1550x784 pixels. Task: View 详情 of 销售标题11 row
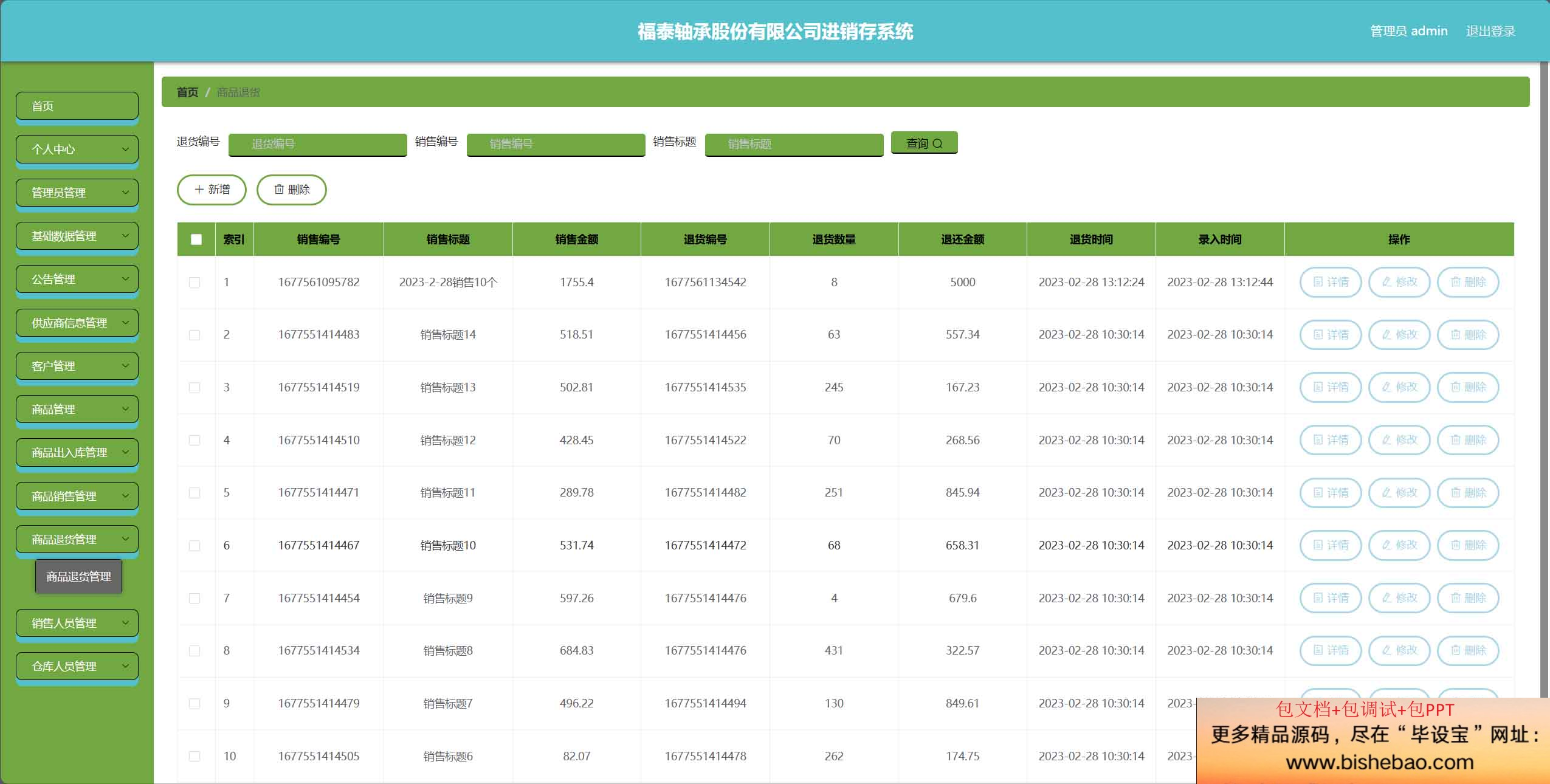point(1330,493)
